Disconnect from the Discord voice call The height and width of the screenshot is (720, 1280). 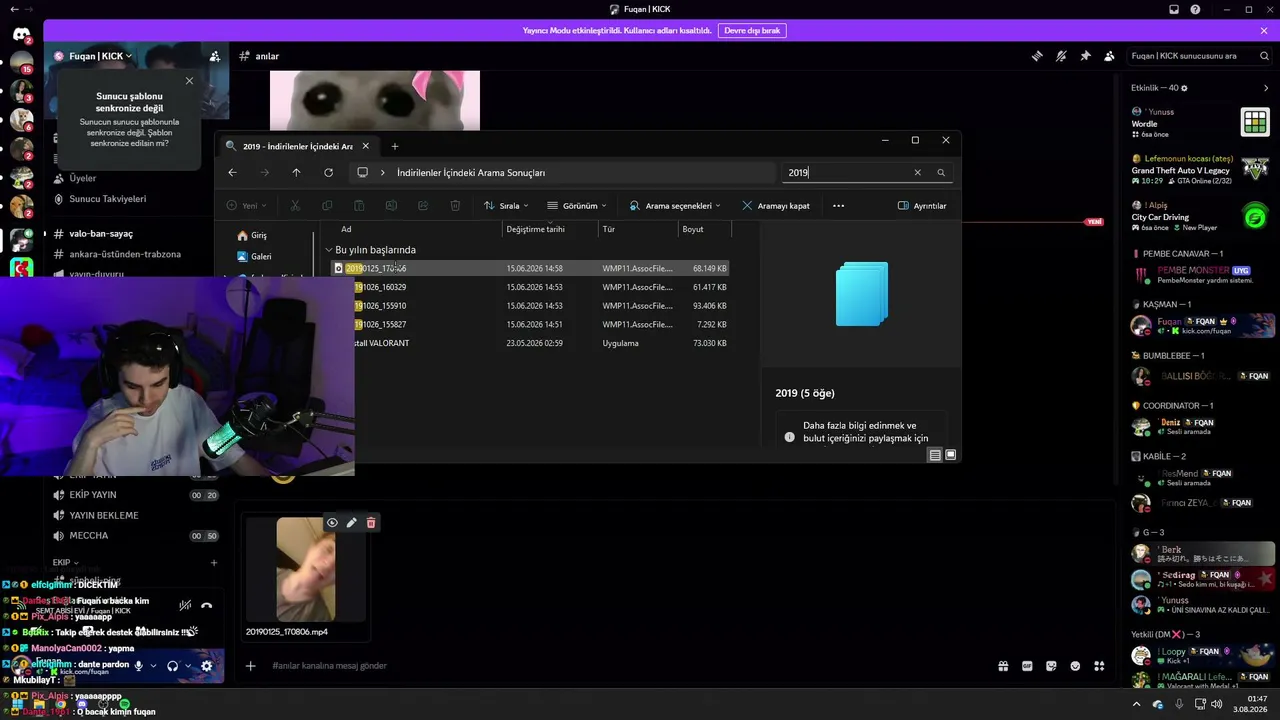(x=206, y=605)
